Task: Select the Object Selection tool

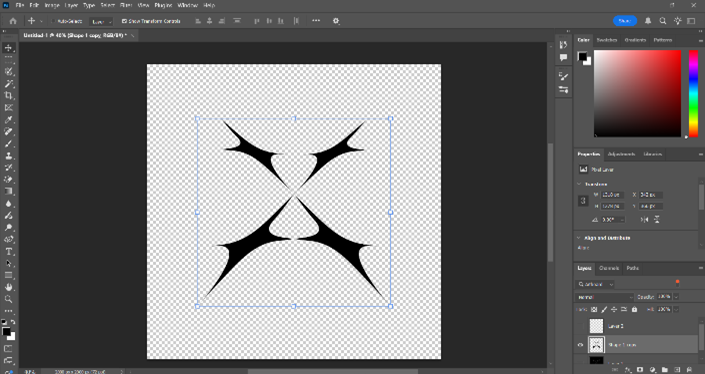Action: (9, 71)
